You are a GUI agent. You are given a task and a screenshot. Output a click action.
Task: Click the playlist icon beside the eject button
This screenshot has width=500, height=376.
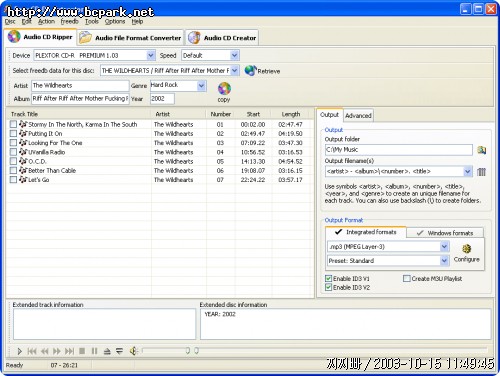(119, 351)
